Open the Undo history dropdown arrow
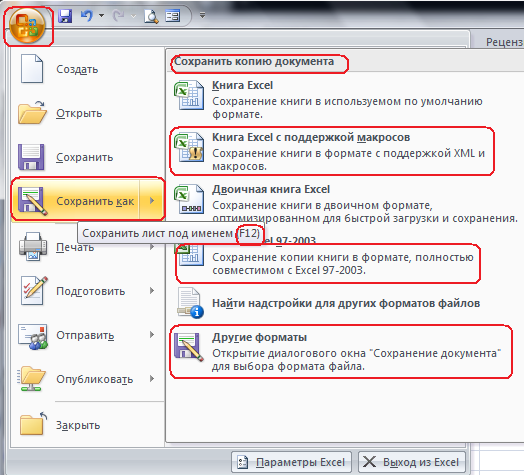This screenshot has height=475, width=524. 101,15
